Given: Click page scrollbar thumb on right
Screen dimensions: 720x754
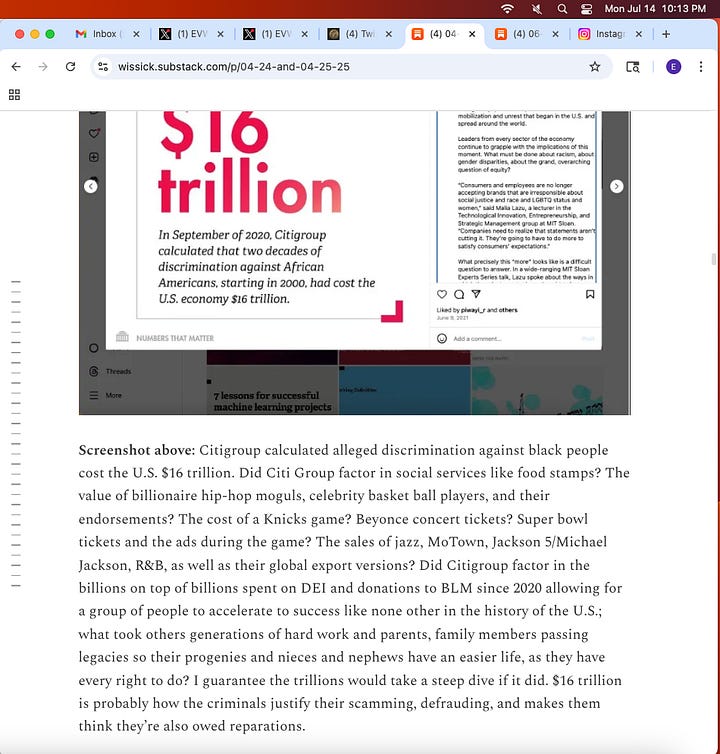Looking at the screenshot, I should click(714, 259).
